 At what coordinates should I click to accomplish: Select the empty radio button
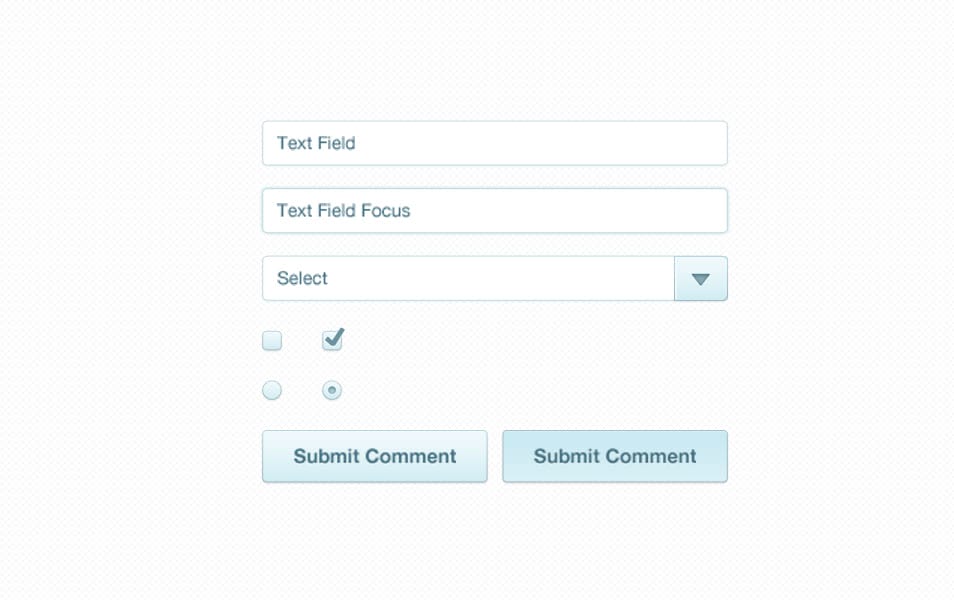[271, 390]
